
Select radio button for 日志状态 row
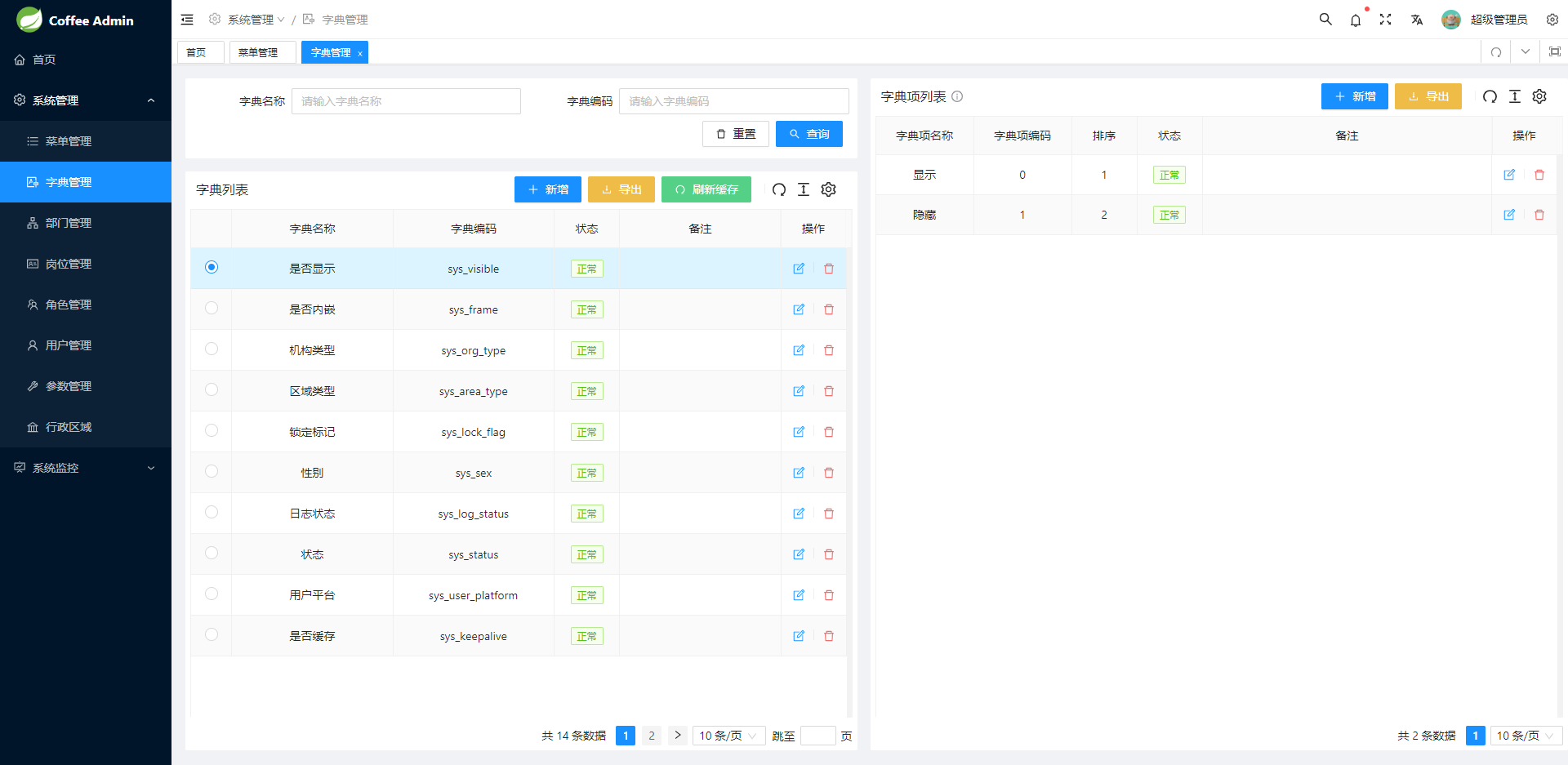click(212, 512)
